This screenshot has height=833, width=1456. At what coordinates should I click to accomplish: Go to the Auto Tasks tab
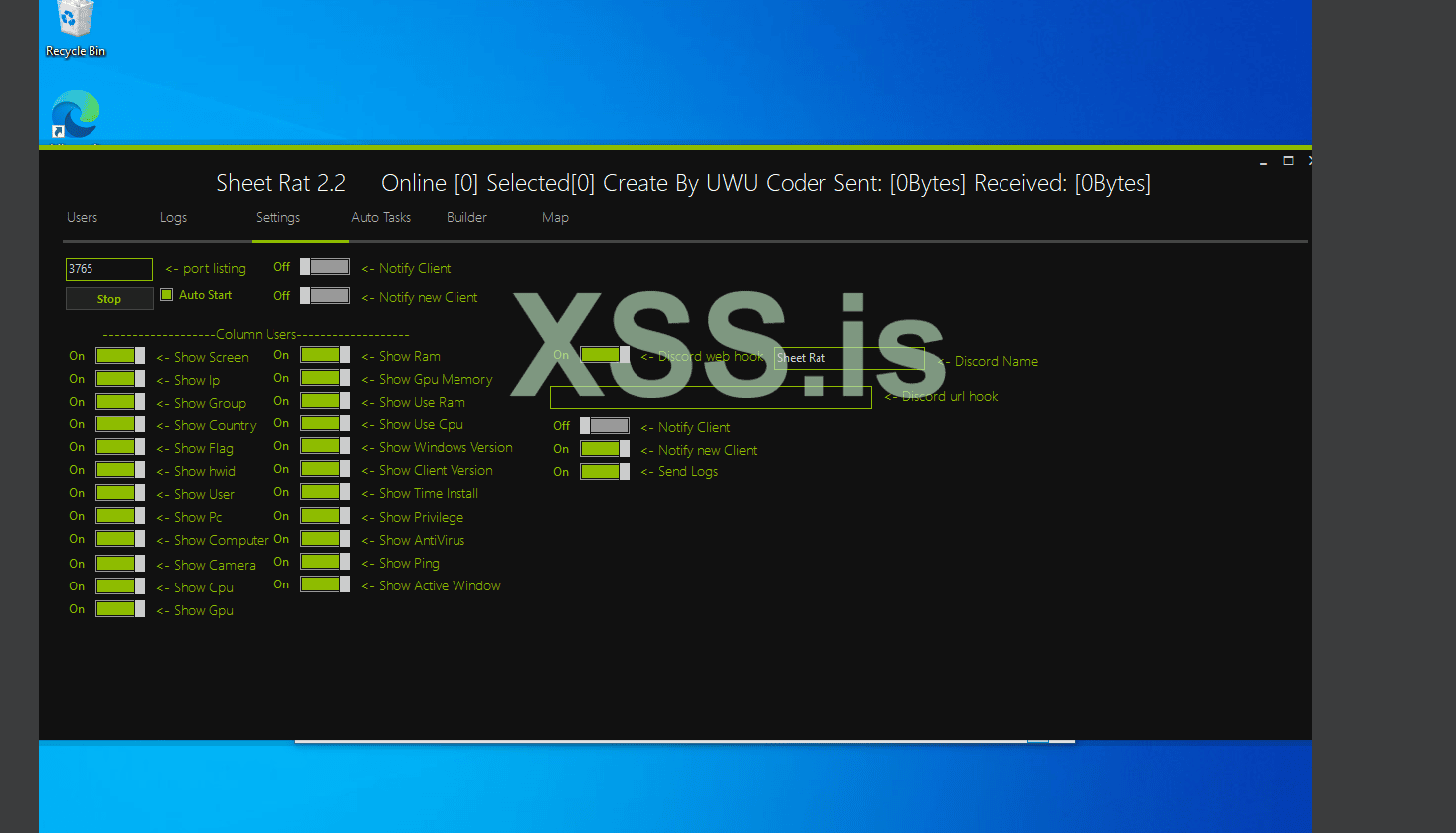(x=381, y=217)
